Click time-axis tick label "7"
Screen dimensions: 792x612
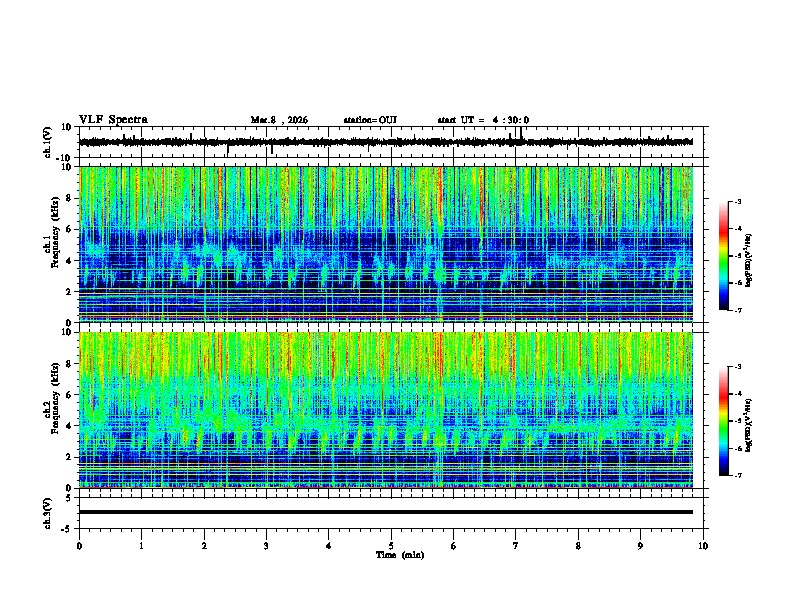tap(516, 546)
